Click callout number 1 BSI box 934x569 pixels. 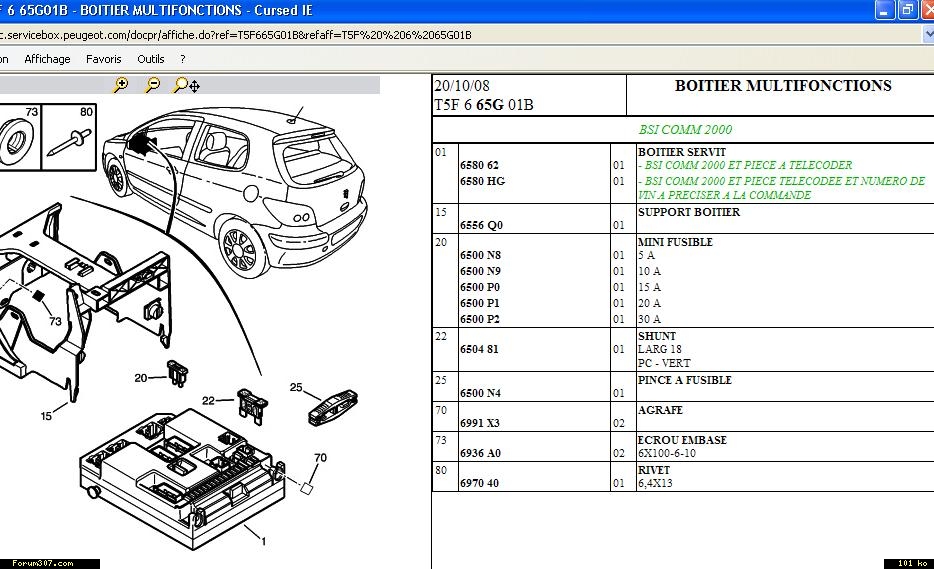point(263,542)
